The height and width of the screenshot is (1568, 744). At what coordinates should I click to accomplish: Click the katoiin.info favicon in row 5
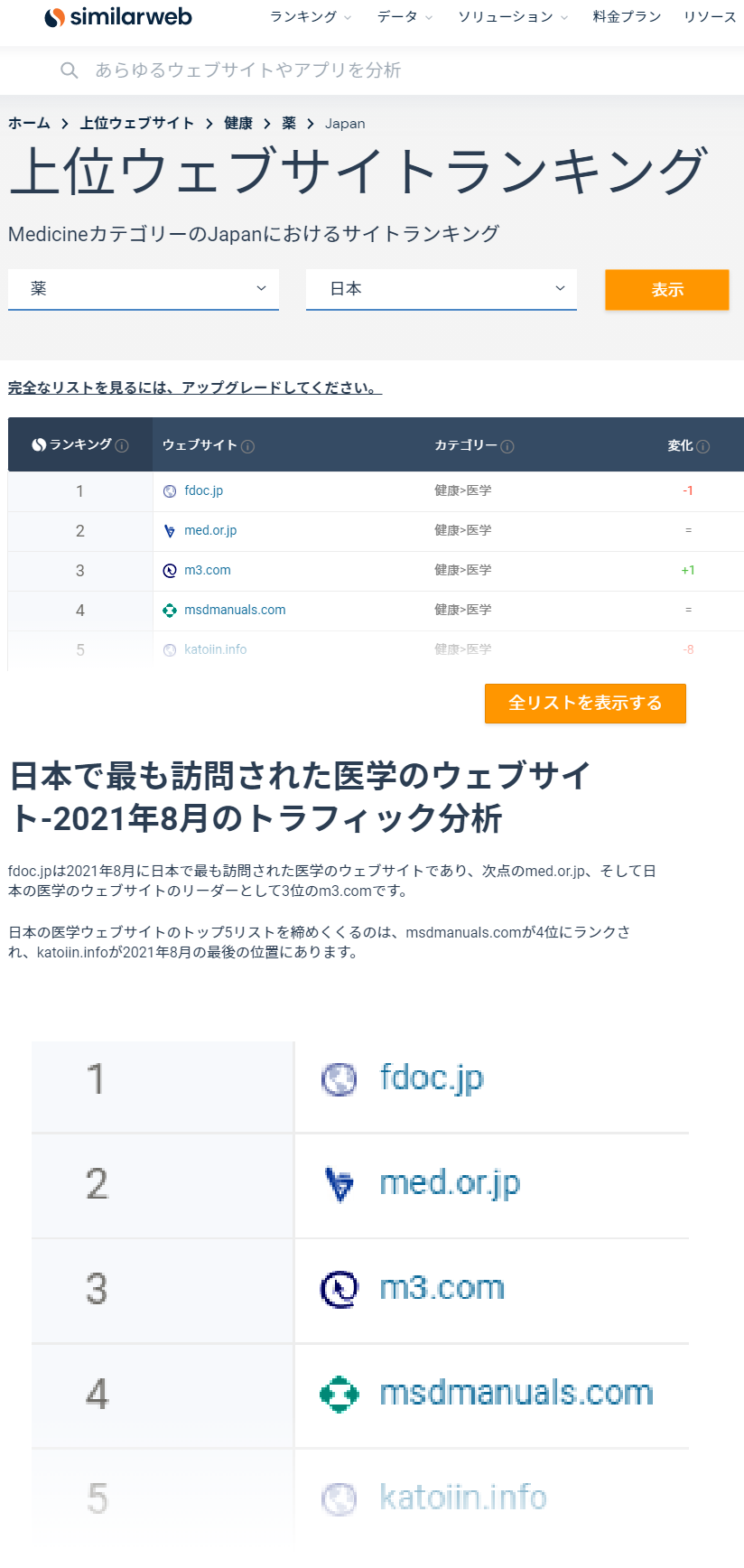pyautogui.click(x=169, y=649)
